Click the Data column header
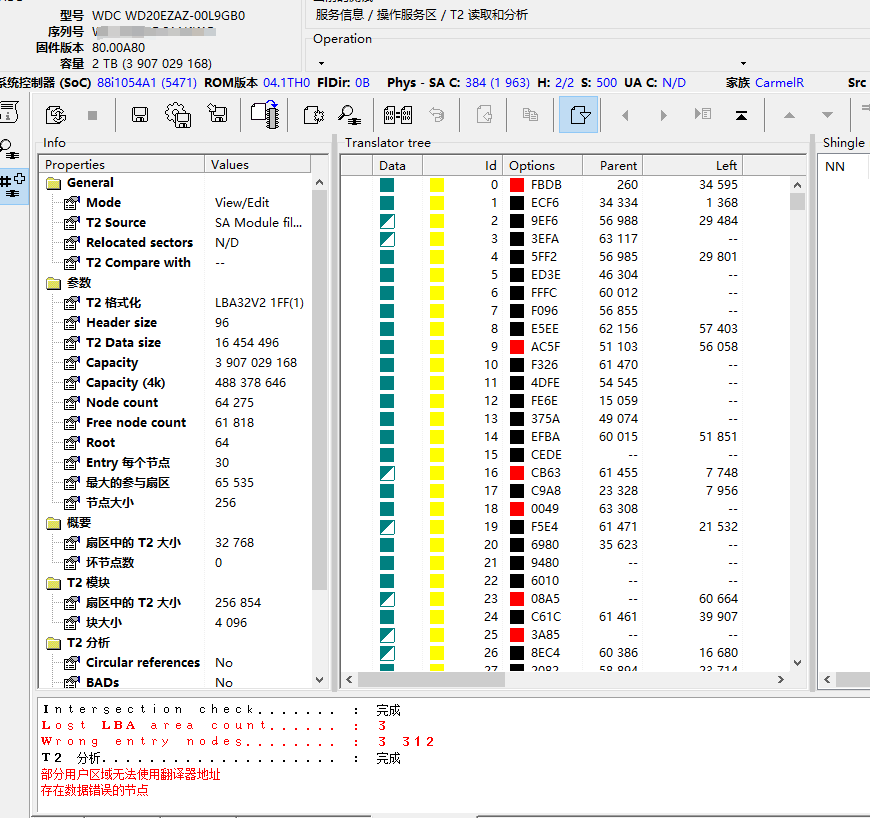This screenshot has height=818, width=870. (x=397, y=166)
